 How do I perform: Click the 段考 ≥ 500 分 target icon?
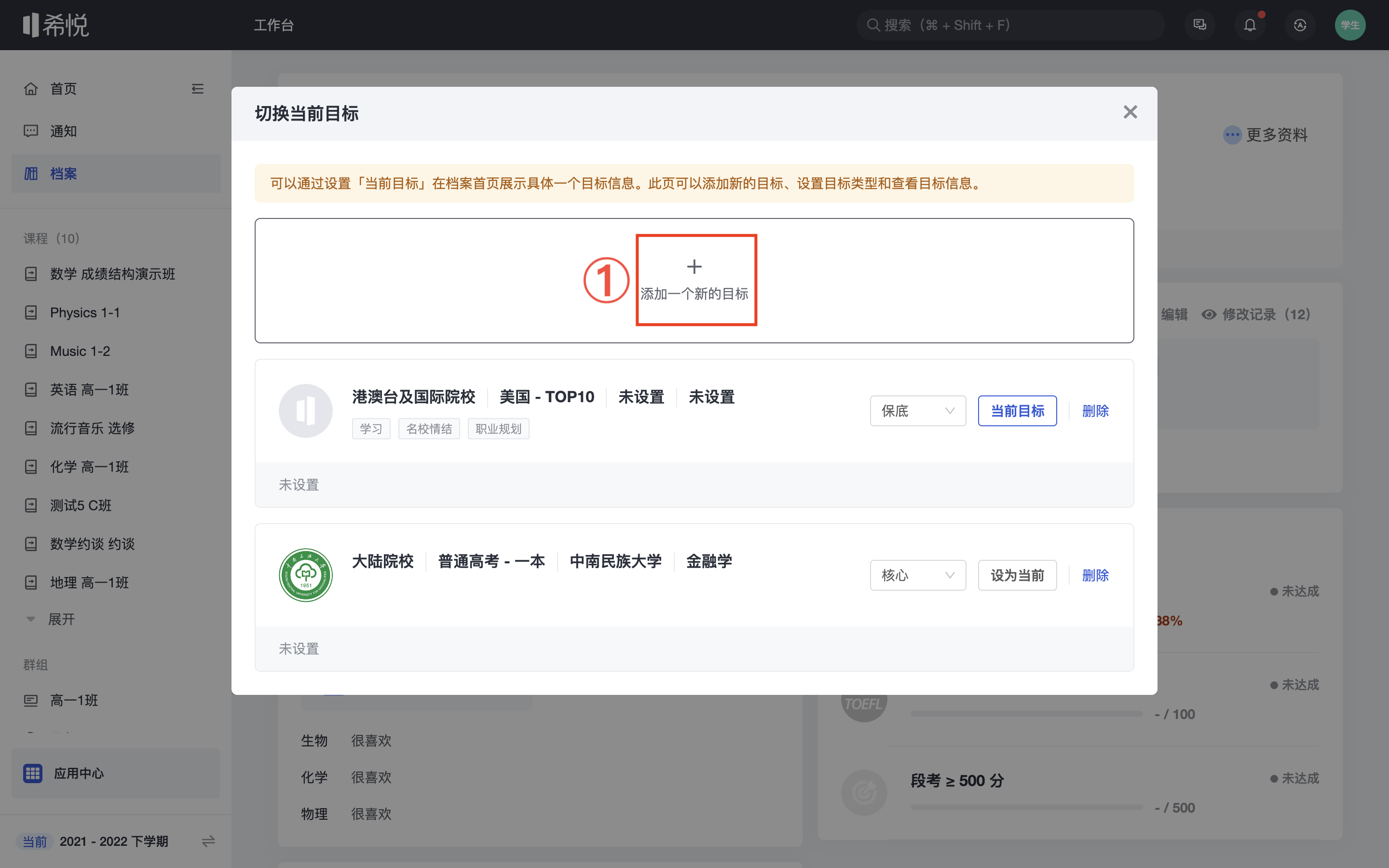[864, 793]
